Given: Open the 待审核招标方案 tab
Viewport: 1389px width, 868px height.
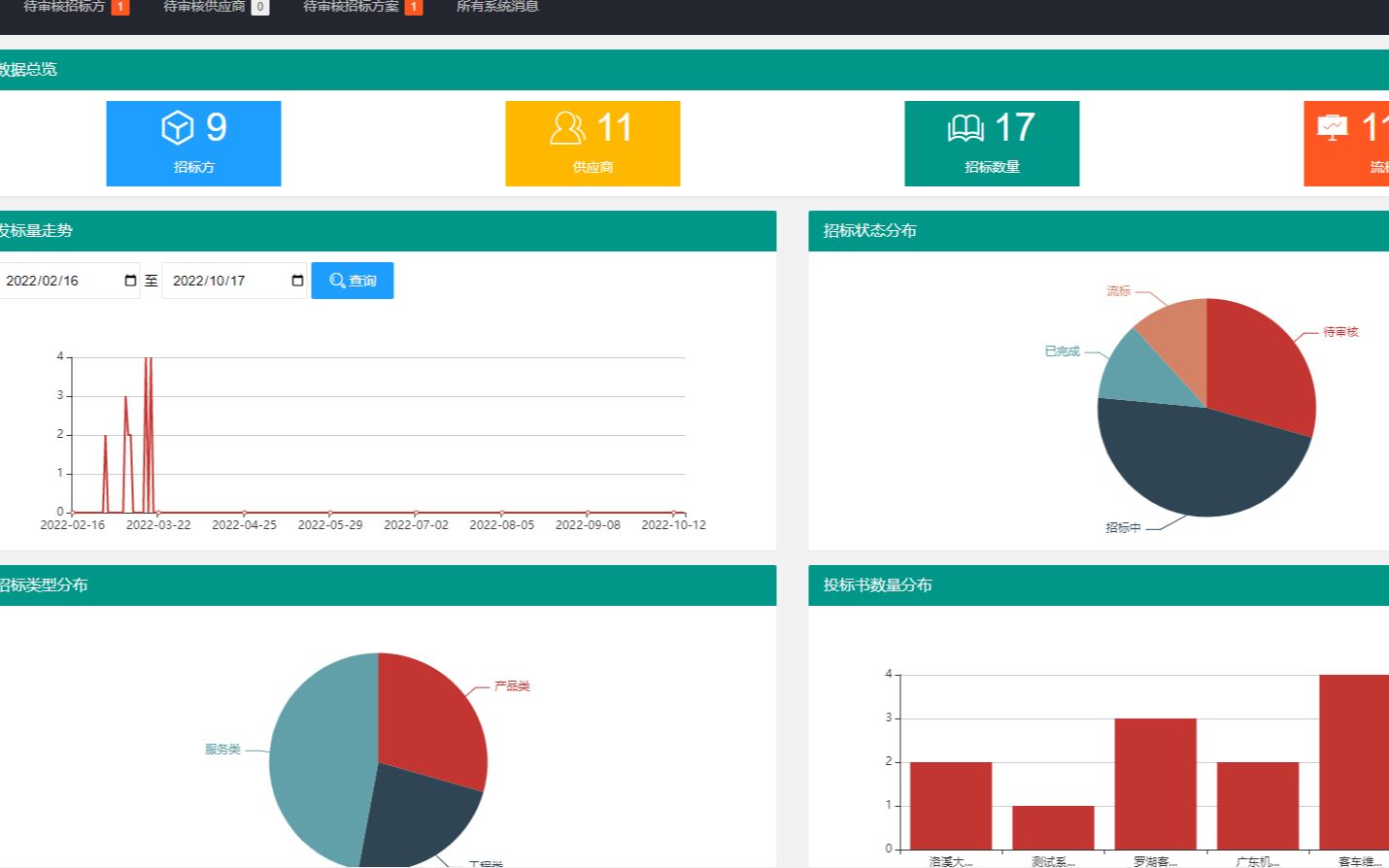Looking at the screenshot, I should [362, 7].
